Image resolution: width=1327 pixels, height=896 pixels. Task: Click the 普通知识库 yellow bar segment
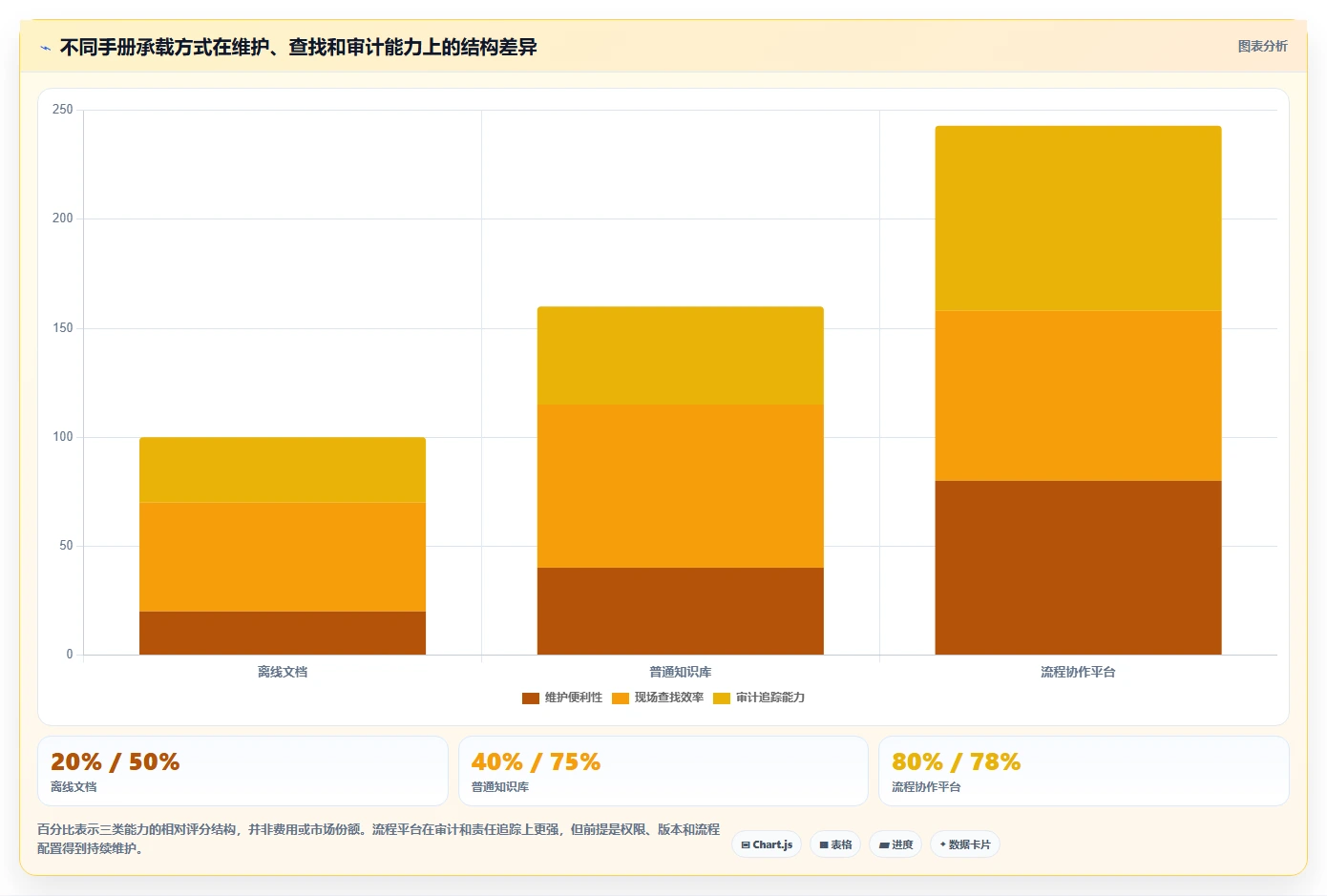click(x=681, y=356)
